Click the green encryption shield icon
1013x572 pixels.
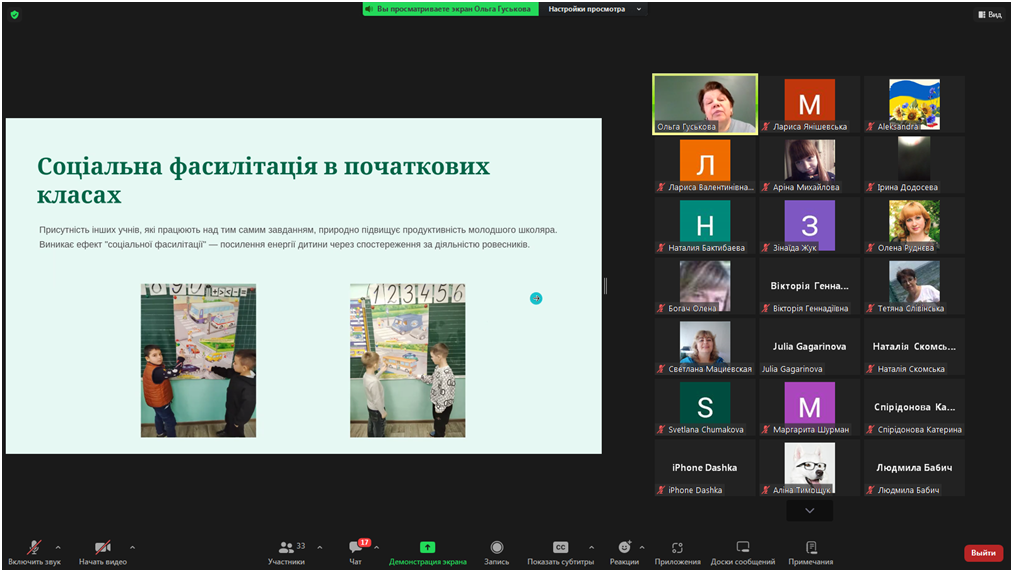(x=14, y=14)
